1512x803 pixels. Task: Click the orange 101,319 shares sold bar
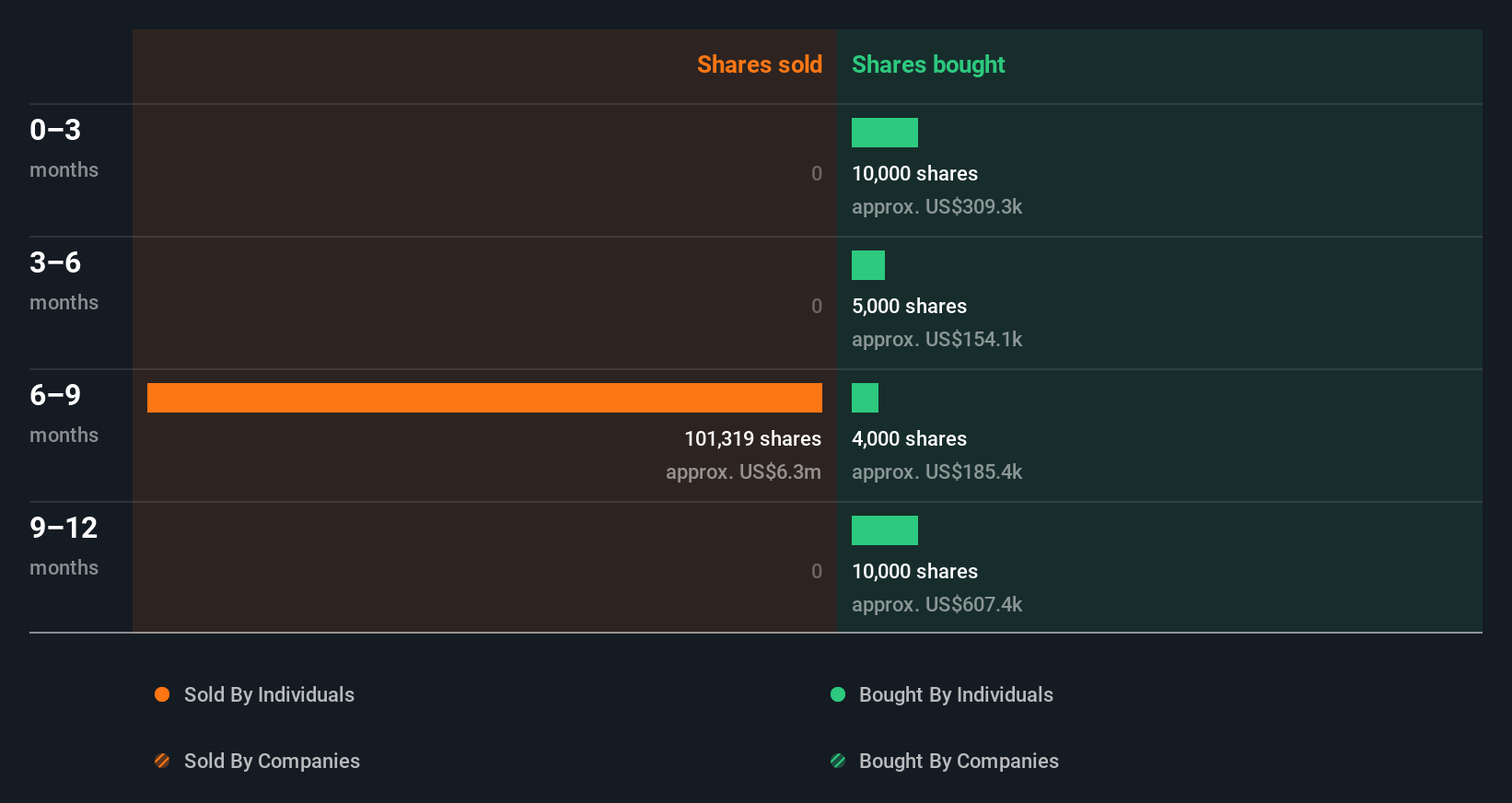coord(484,398)
